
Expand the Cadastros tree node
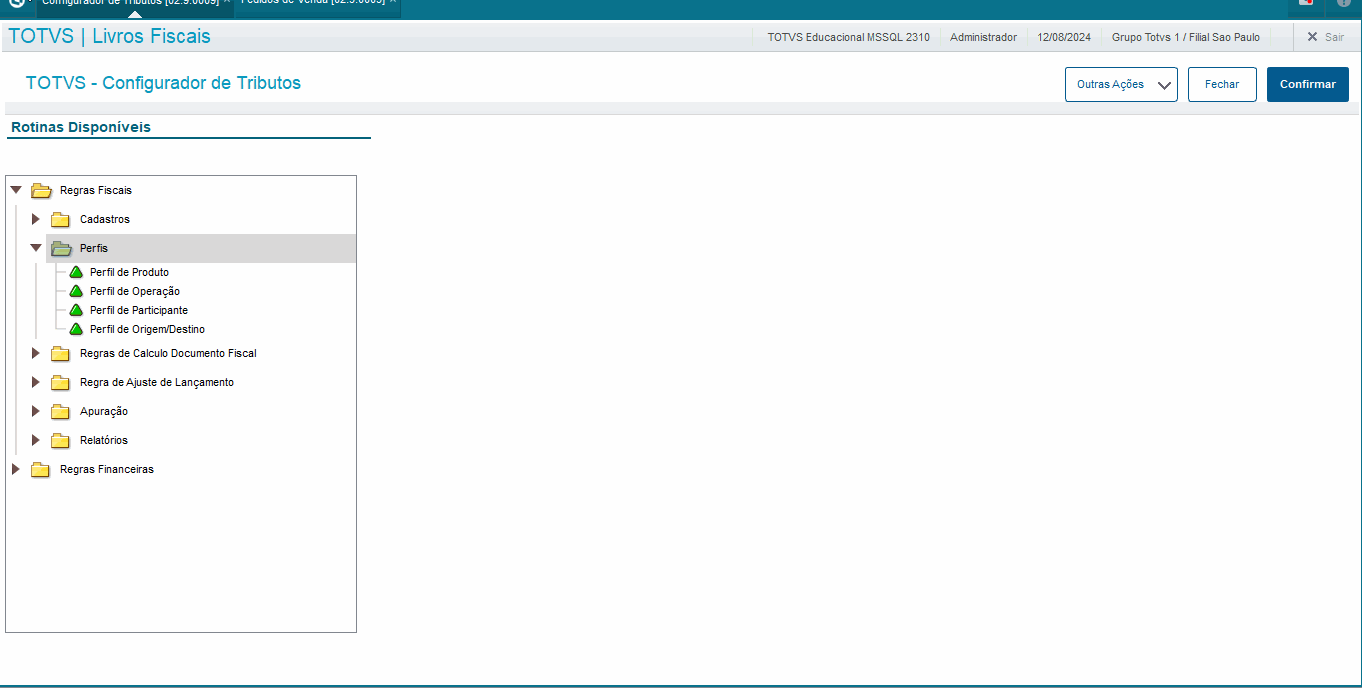click(35, 219)
